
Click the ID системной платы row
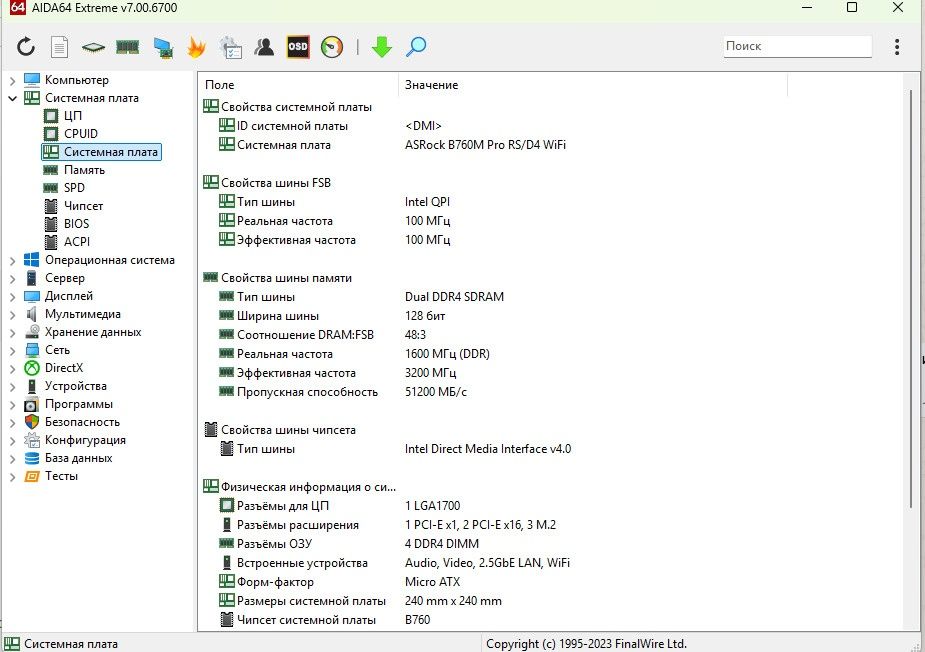pyautogui.click(x=494, y=126)
